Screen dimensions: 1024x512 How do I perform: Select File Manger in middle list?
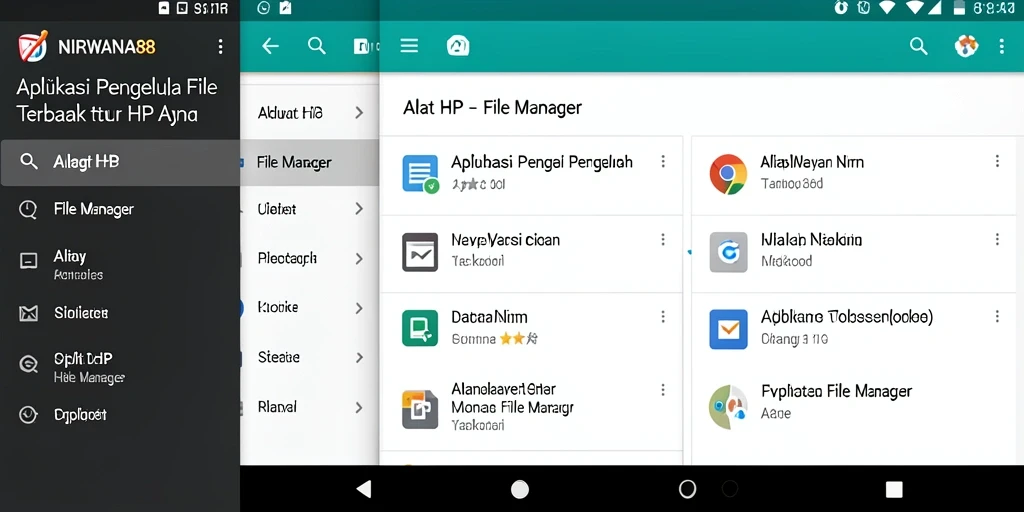tap(310, 163)
